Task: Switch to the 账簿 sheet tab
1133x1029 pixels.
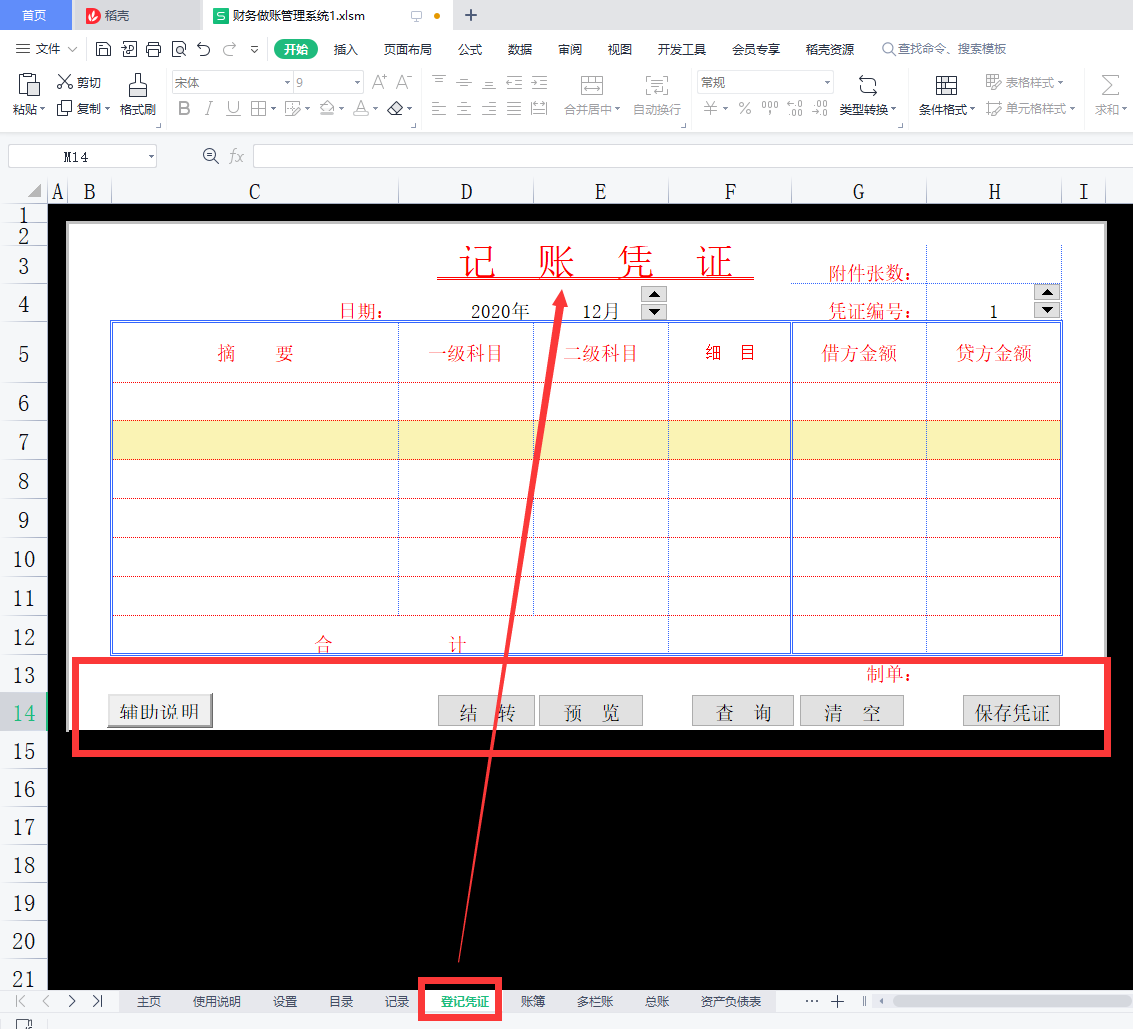Action: (x=533, y=1002)
